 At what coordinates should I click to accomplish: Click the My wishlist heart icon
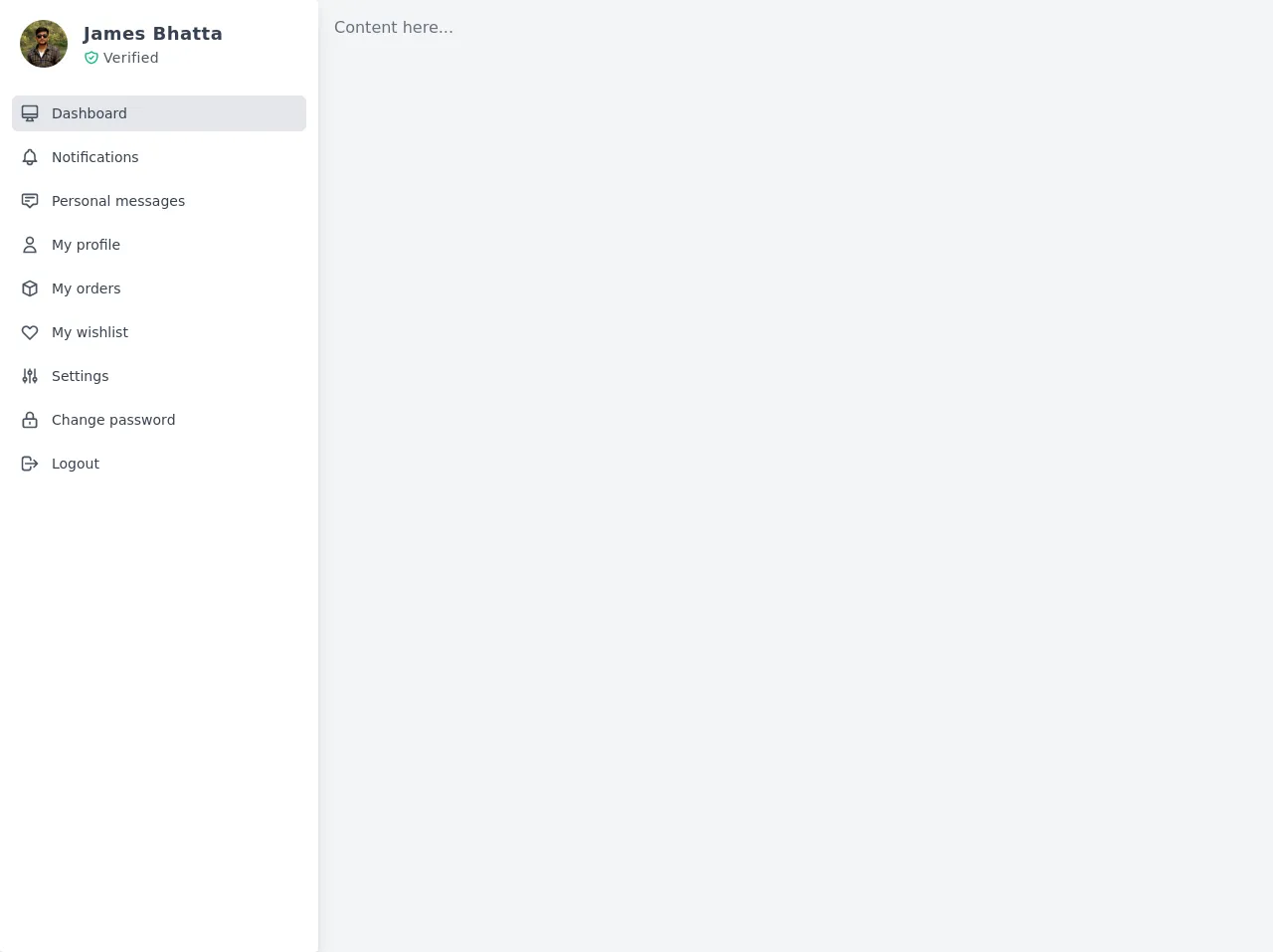pyautogui.click(x=30, y=332)
